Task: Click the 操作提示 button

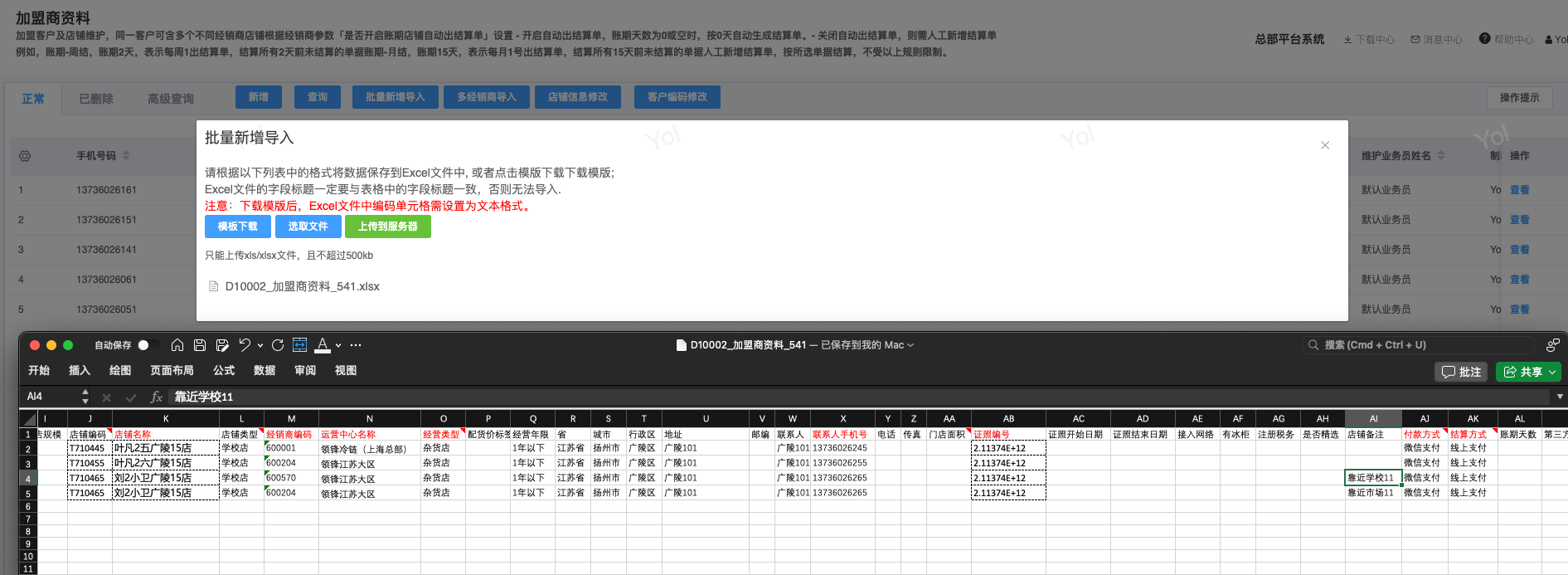Action: click(1520, 98)
